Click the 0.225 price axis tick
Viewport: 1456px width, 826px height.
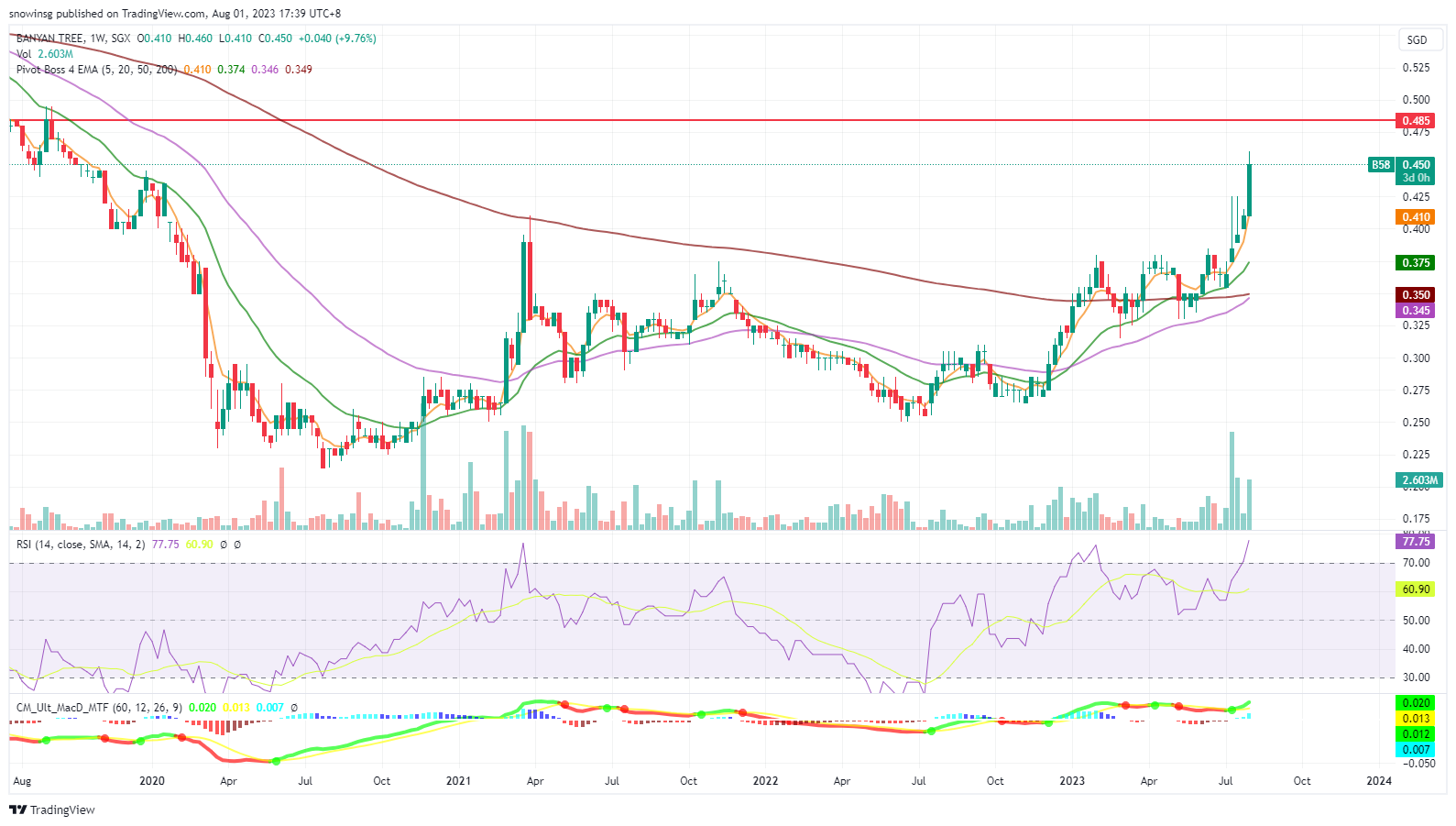click(1416, 455)
